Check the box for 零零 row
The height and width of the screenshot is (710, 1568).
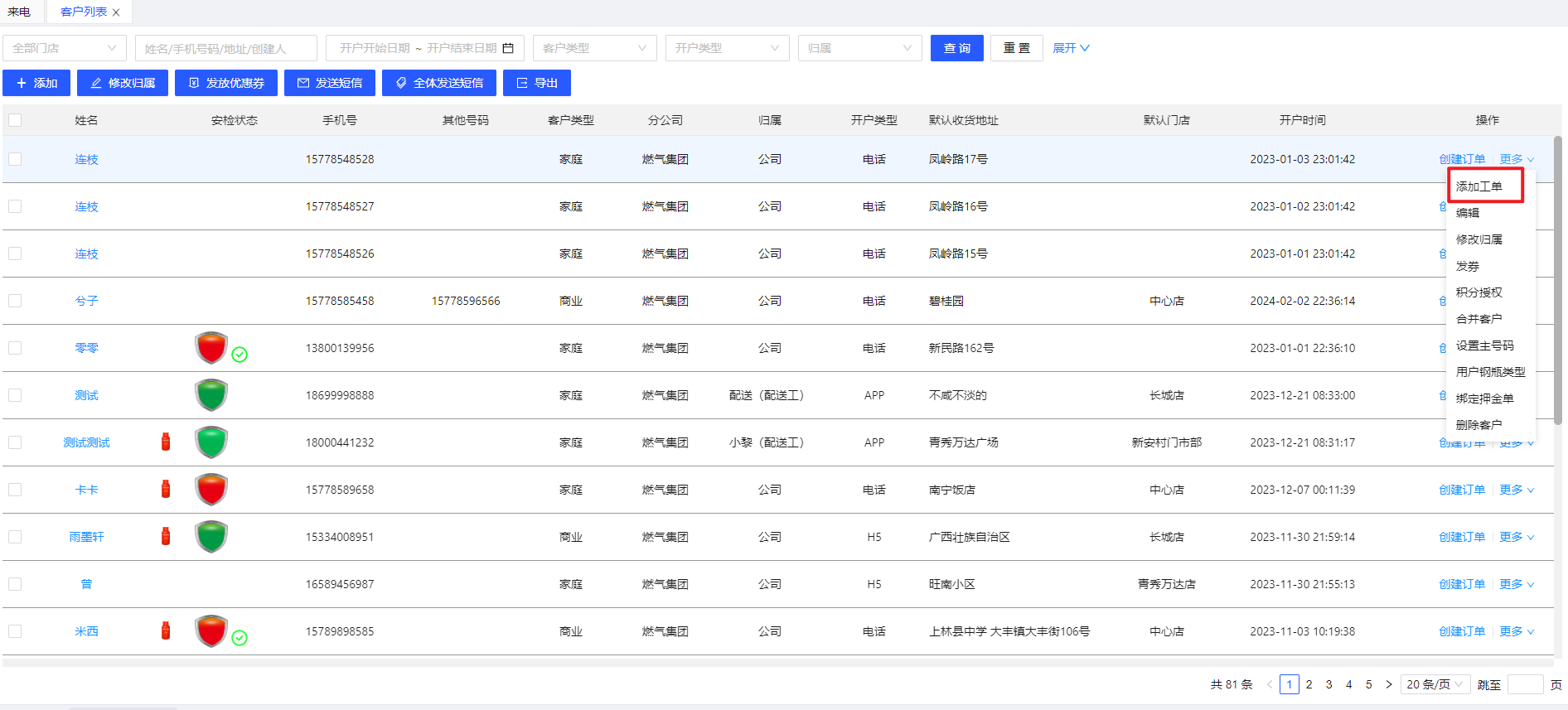coord(15,348)
